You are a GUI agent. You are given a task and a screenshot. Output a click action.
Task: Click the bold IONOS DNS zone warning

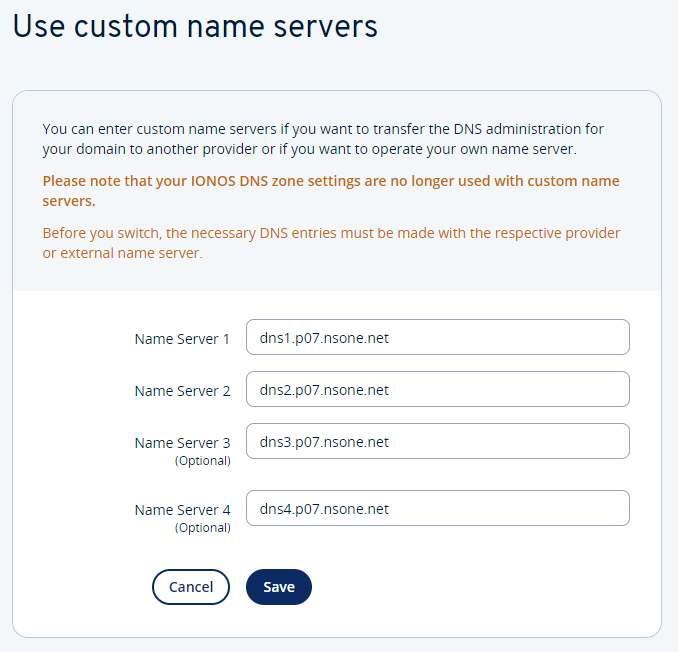coord(331,191)
